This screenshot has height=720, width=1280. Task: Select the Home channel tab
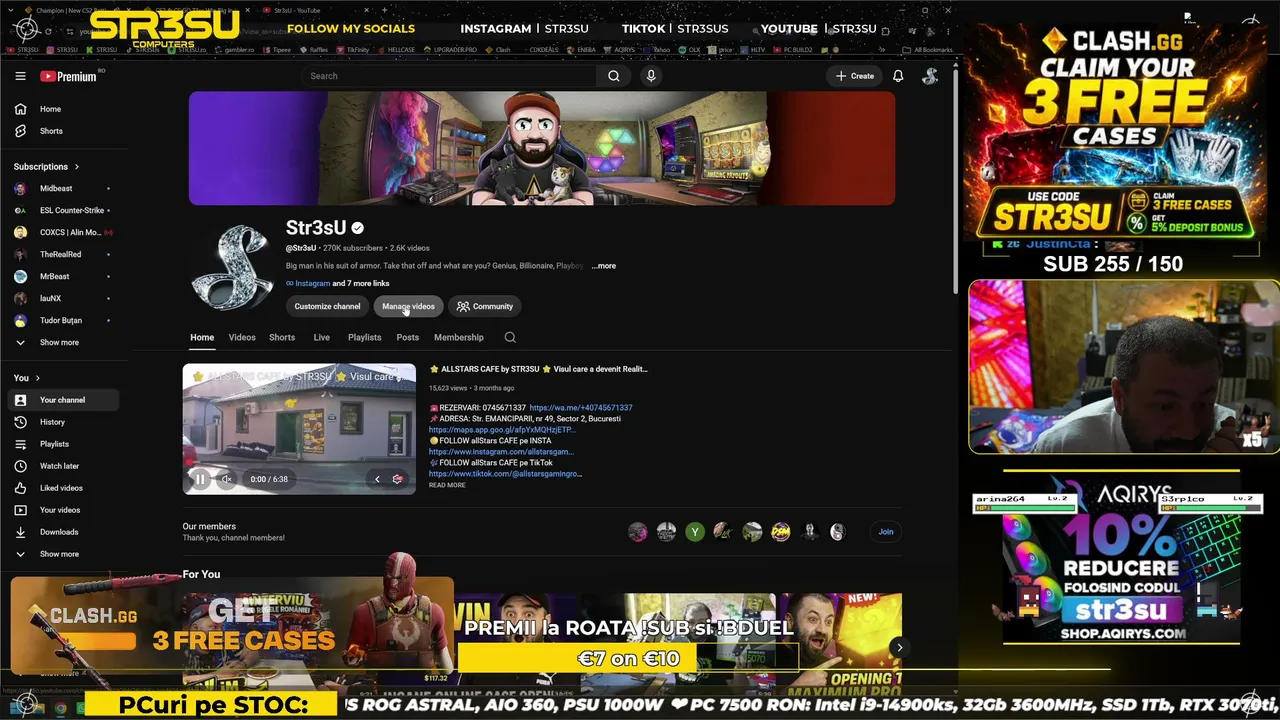tap(202, 337)
